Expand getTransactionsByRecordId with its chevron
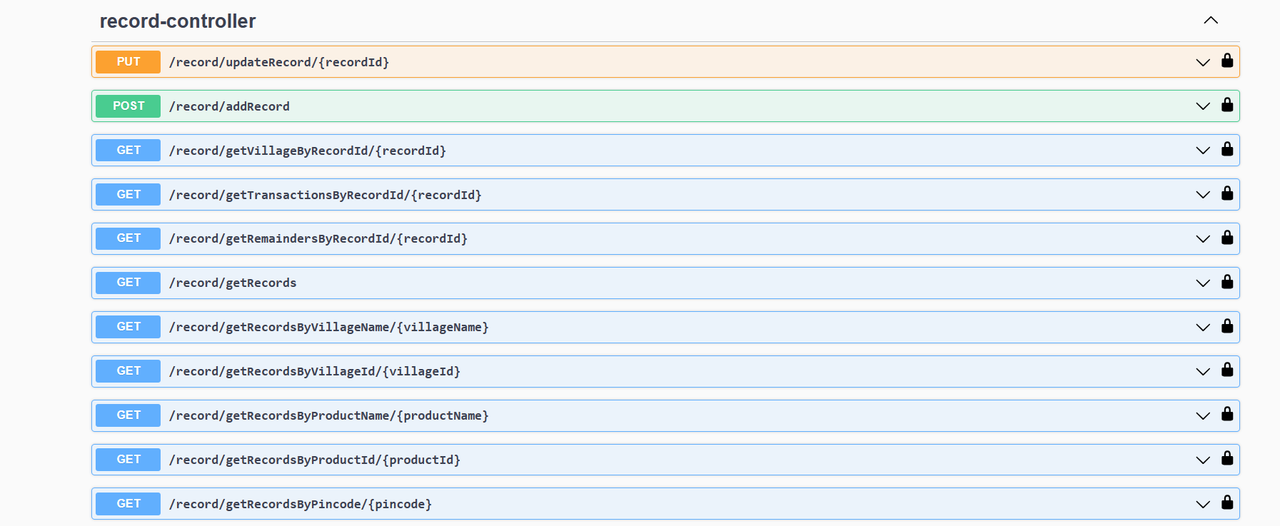 (1204, 194)
